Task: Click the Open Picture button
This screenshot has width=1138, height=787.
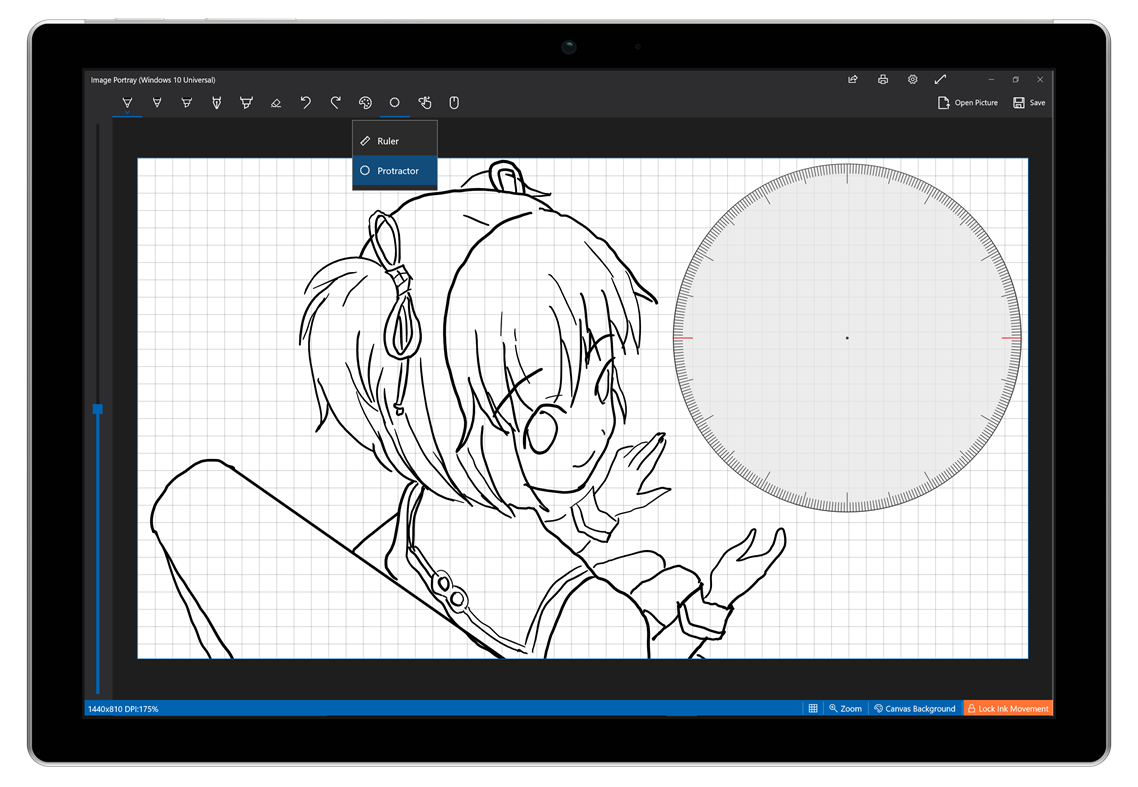Action: point(968,101)
